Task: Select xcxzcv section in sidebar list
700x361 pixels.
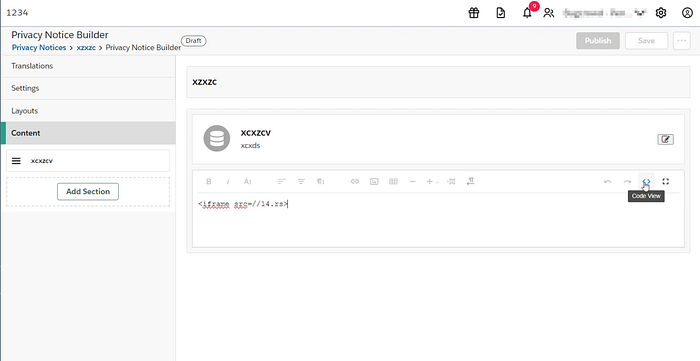Action: (88, 161)
